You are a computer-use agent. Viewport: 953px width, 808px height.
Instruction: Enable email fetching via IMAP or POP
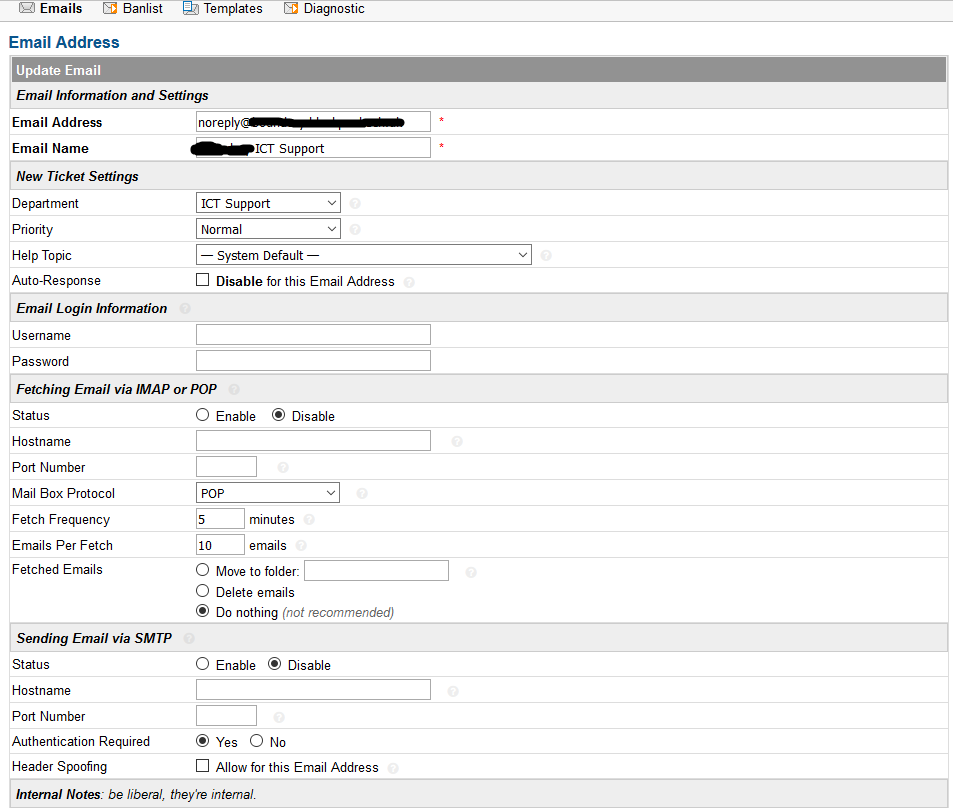point(202,414)
